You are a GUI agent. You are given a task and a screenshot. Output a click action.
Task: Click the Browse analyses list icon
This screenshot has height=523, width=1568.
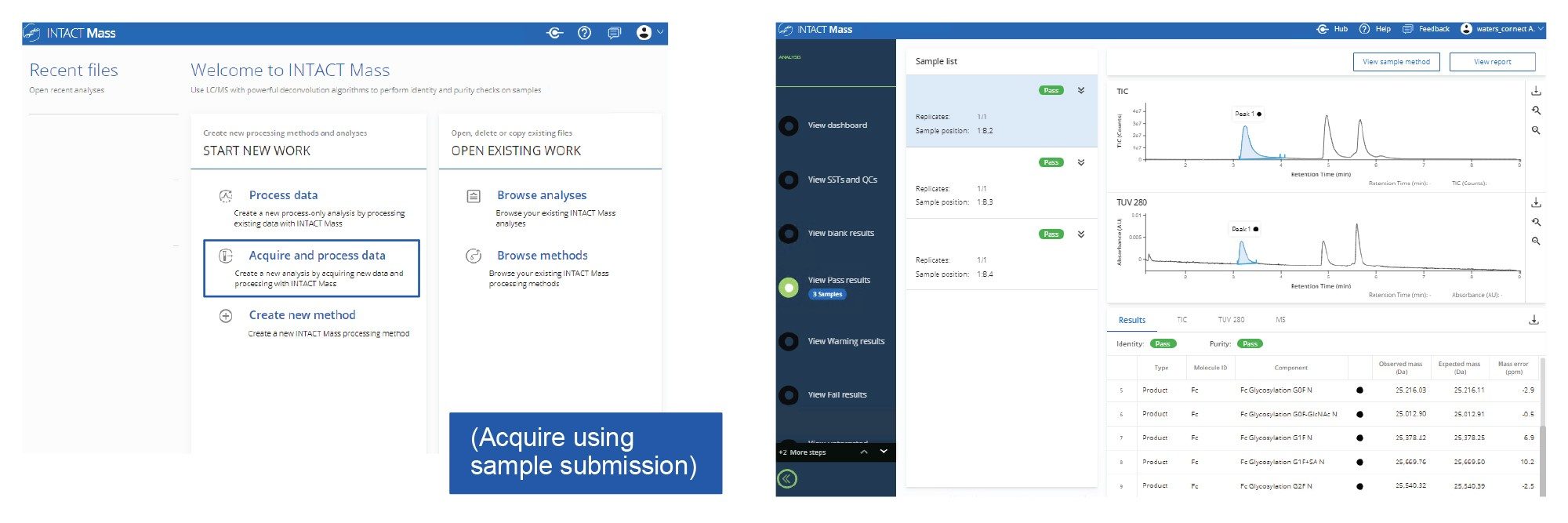[474, 196]
